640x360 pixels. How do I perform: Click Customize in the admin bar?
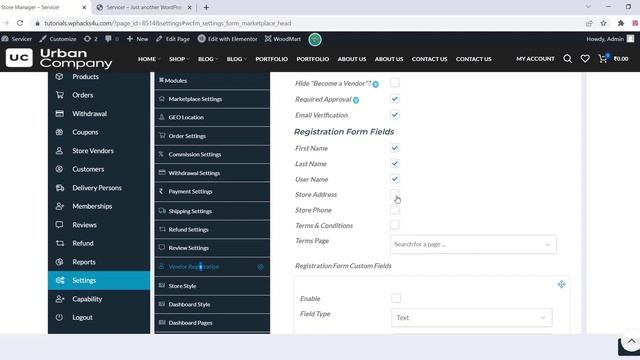pos(58,39)
